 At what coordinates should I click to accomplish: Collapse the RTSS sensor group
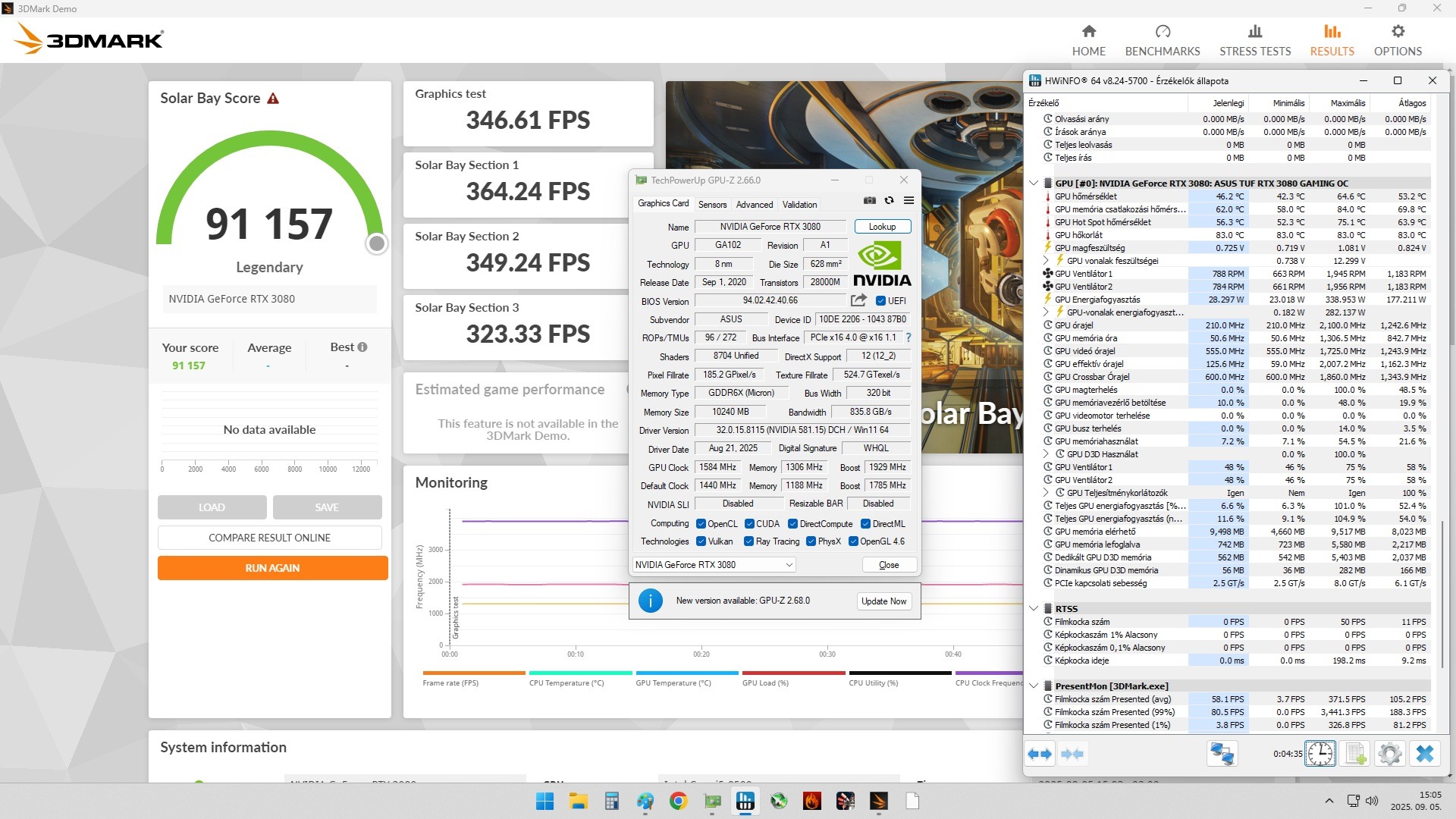(x=1034, y=609)
